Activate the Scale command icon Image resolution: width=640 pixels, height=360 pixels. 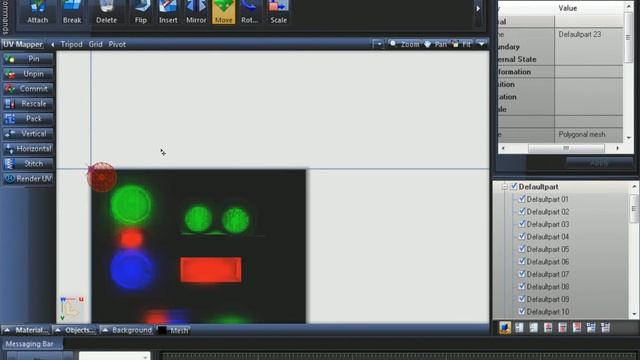278,12
